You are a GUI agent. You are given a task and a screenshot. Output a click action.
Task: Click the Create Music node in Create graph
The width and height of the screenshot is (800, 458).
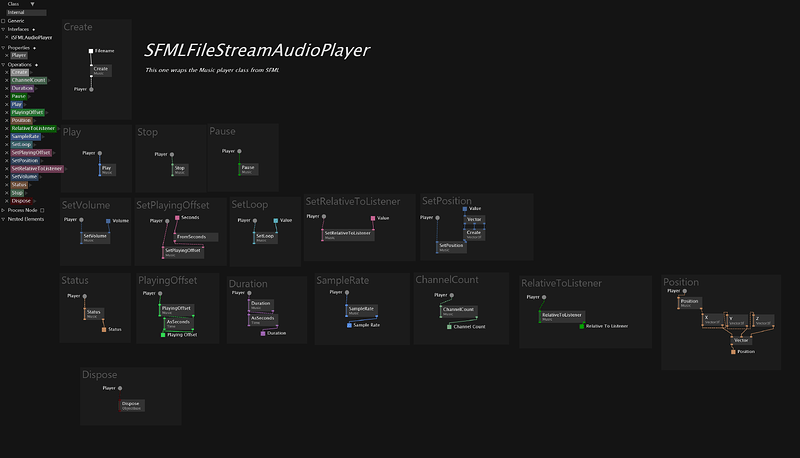[x=101, y=70]
